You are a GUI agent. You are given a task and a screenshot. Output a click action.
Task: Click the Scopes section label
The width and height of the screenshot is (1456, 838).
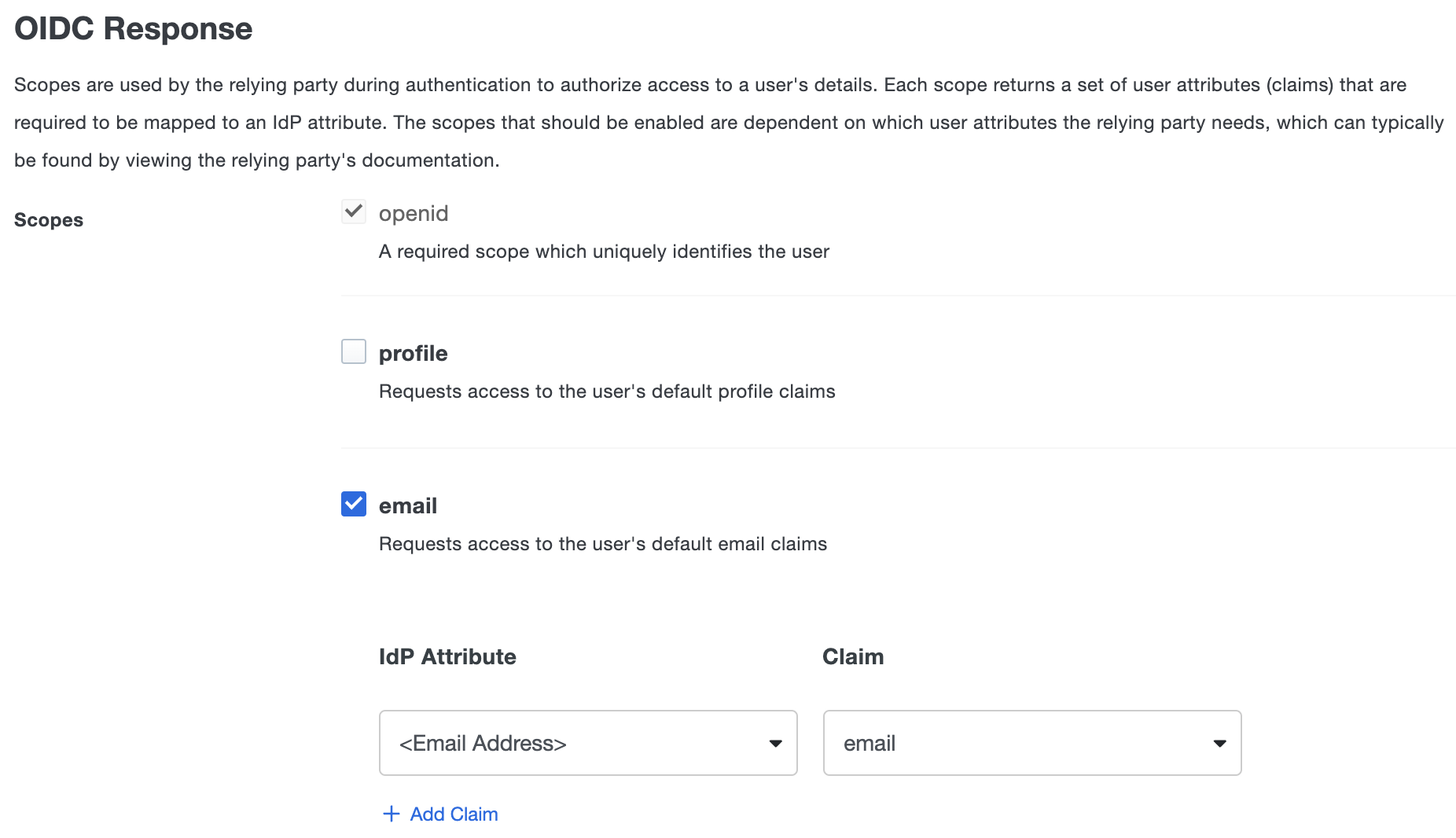[48, 220]
